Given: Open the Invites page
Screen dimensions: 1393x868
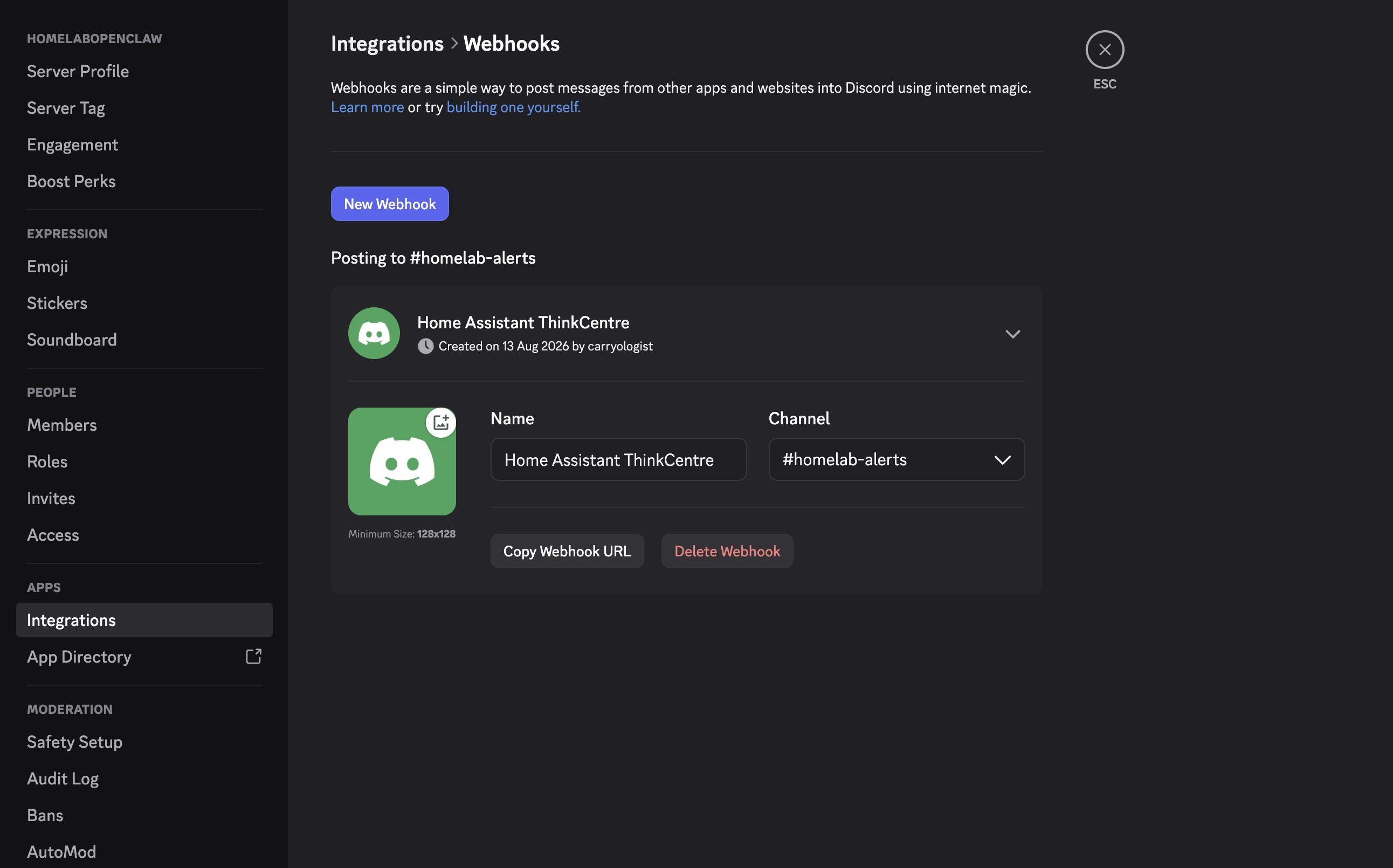Looking at the screenshot, I should pyautogui.click(x=144, y=498).
